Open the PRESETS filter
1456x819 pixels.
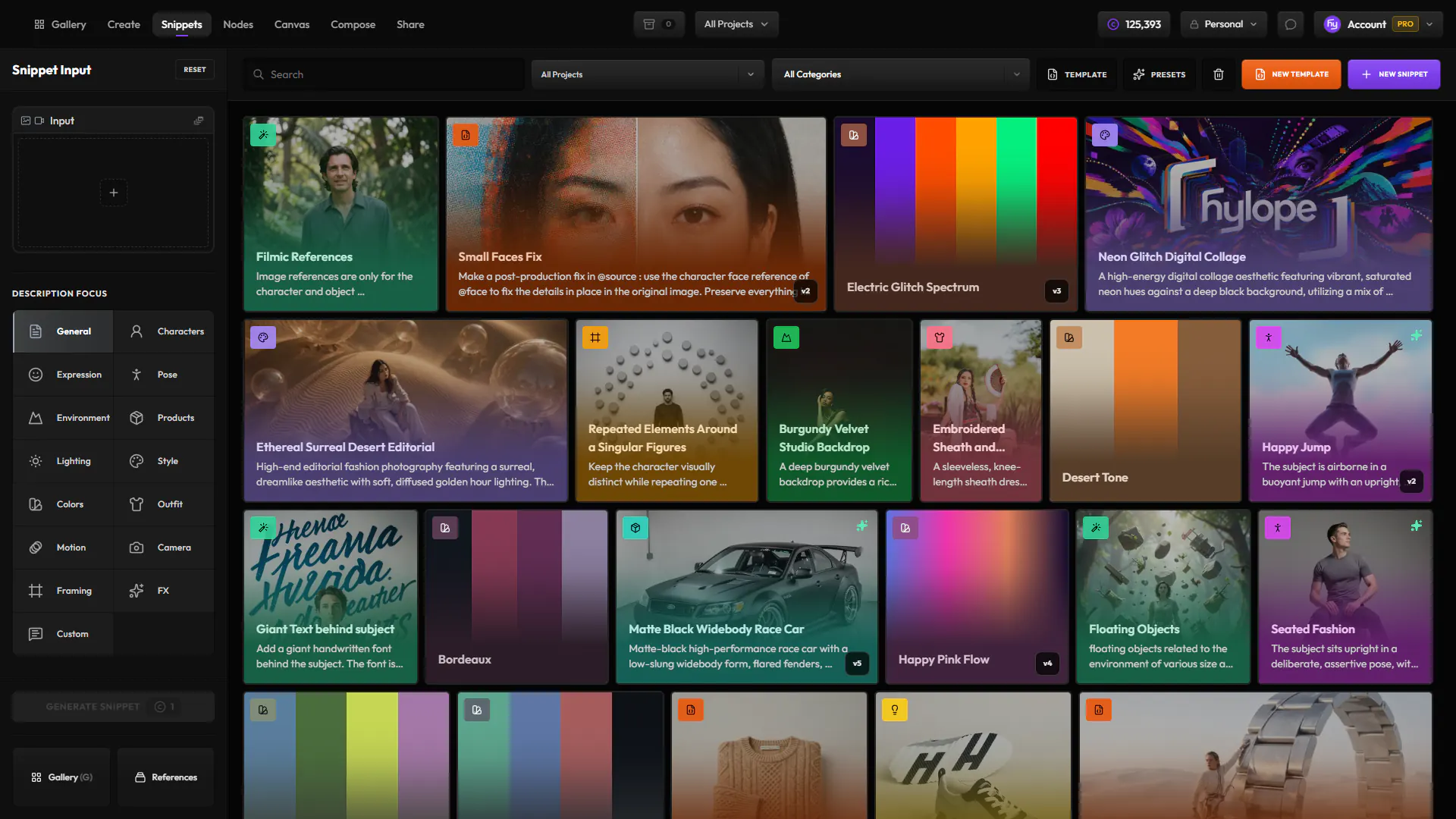click(1159, 74)
